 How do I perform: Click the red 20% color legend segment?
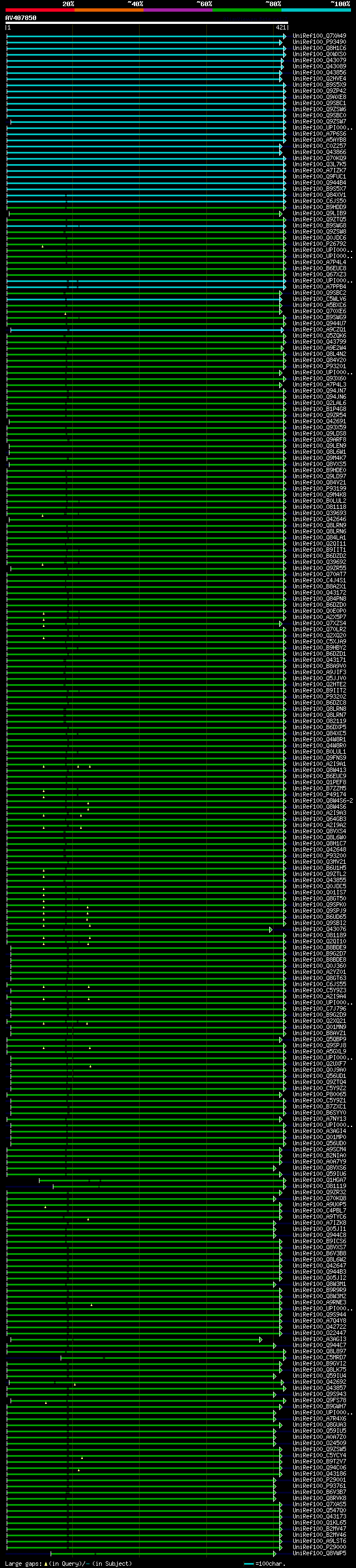click(x=39, y=10)
